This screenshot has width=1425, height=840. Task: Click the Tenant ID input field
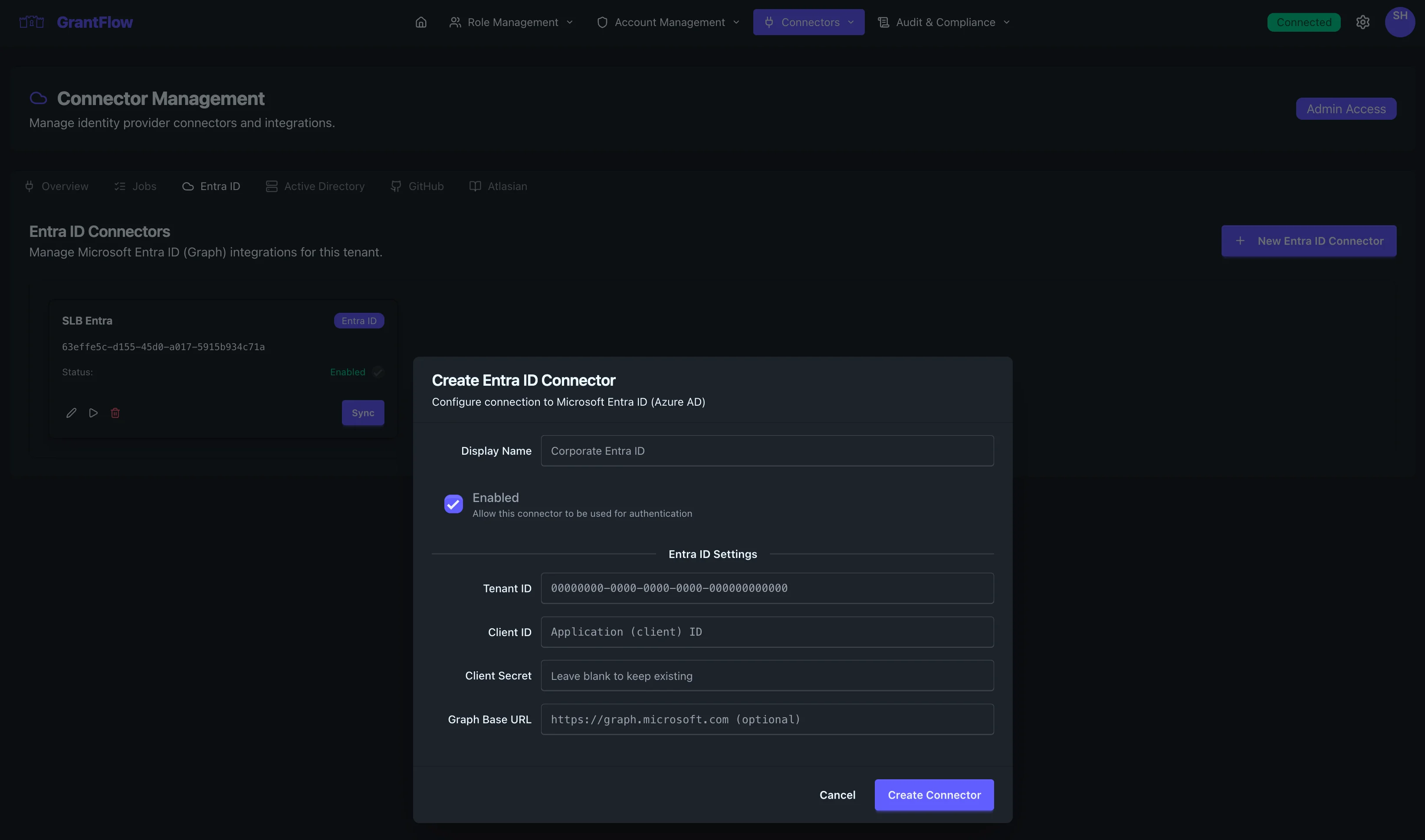click(766, 587)
